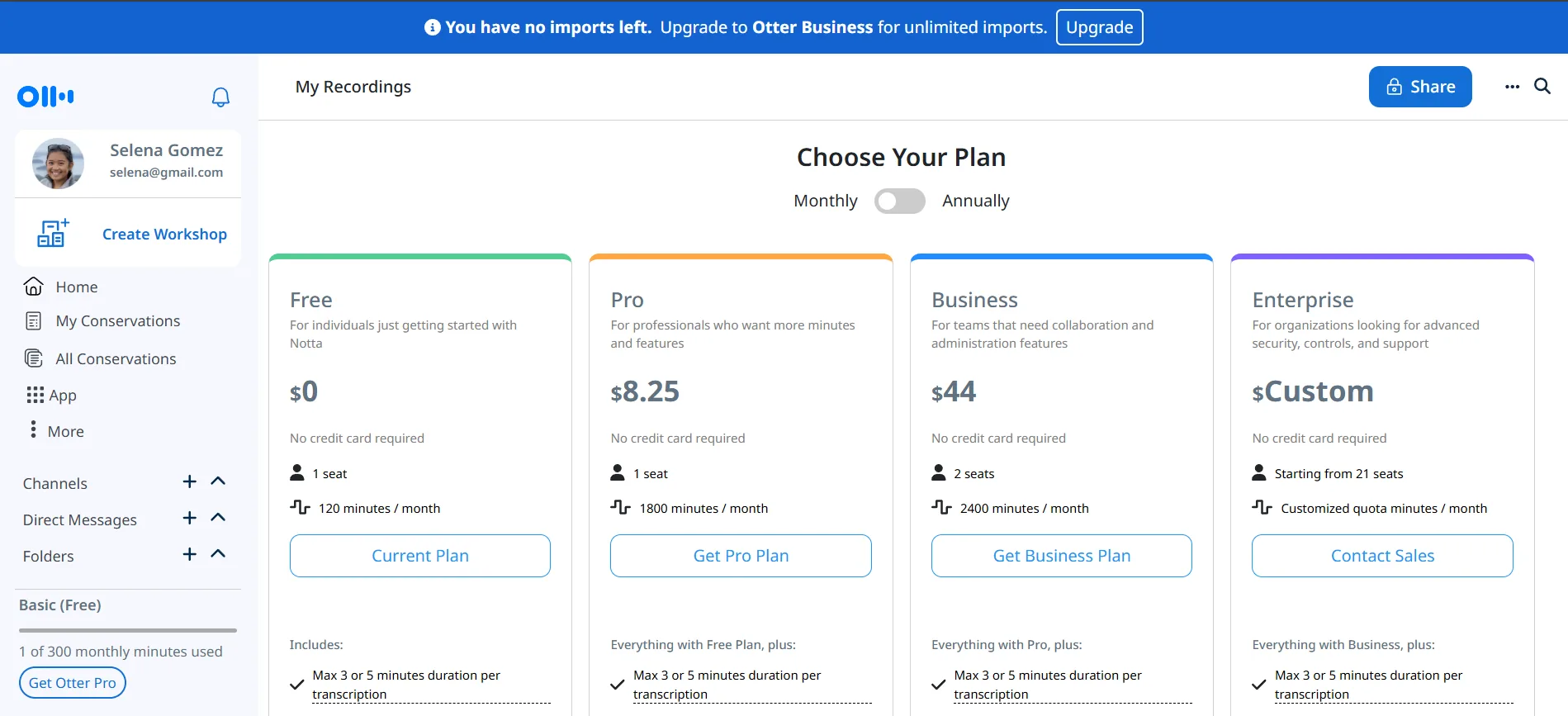The height and width of the screenshot is (716, 1568).
Task: Open the three-dot more options menu
Action: click(x=1512, y=87)
